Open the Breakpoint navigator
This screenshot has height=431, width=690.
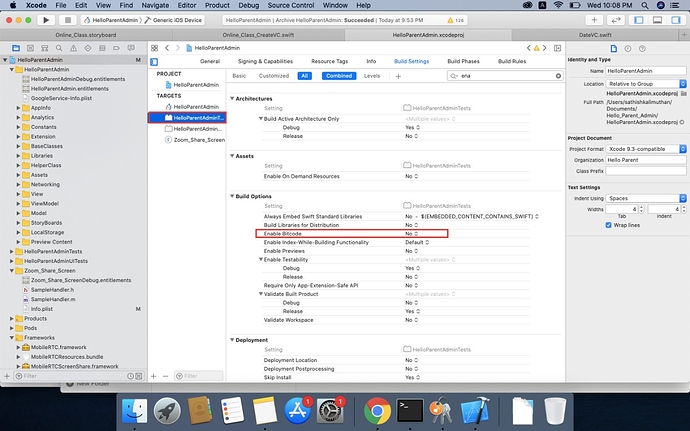(x=116, y=48)
